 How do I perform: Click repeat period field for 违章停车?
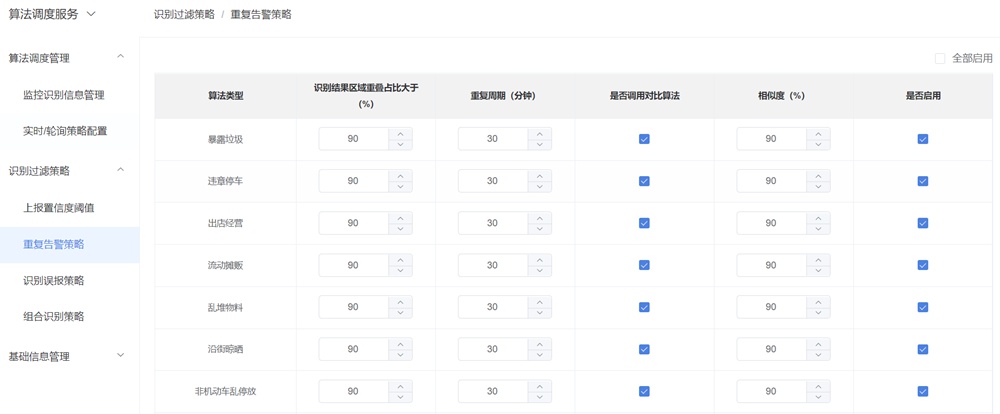click(492, 181)
